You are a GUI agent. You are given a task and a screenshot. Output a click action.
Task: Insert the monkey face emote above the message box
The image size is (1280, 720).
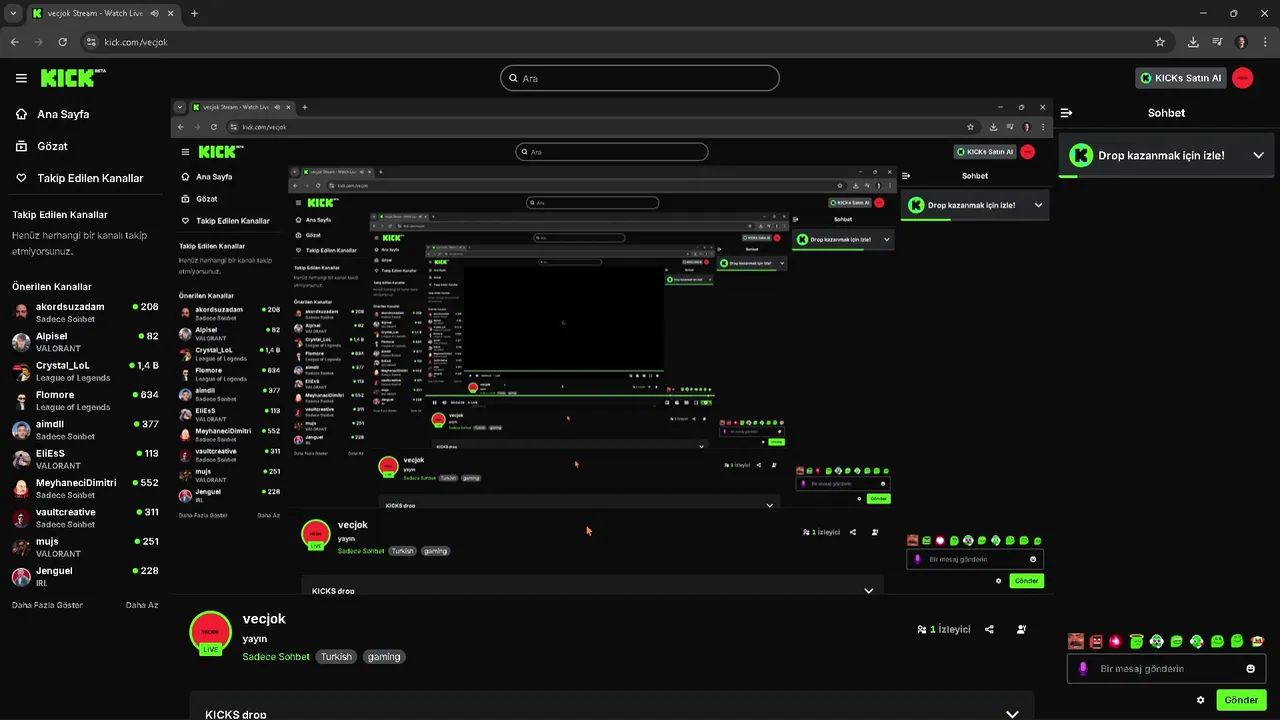pyautogui.click(x=1258, y=641)
